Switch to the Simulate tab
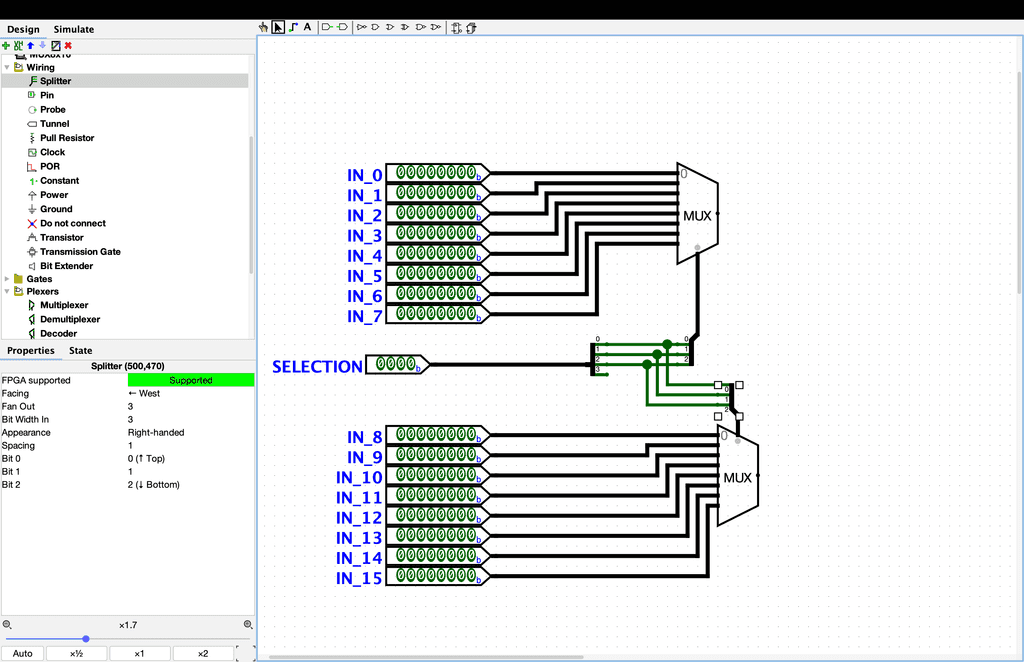This screenshot has height=662, width=1024. pos(74,30)
